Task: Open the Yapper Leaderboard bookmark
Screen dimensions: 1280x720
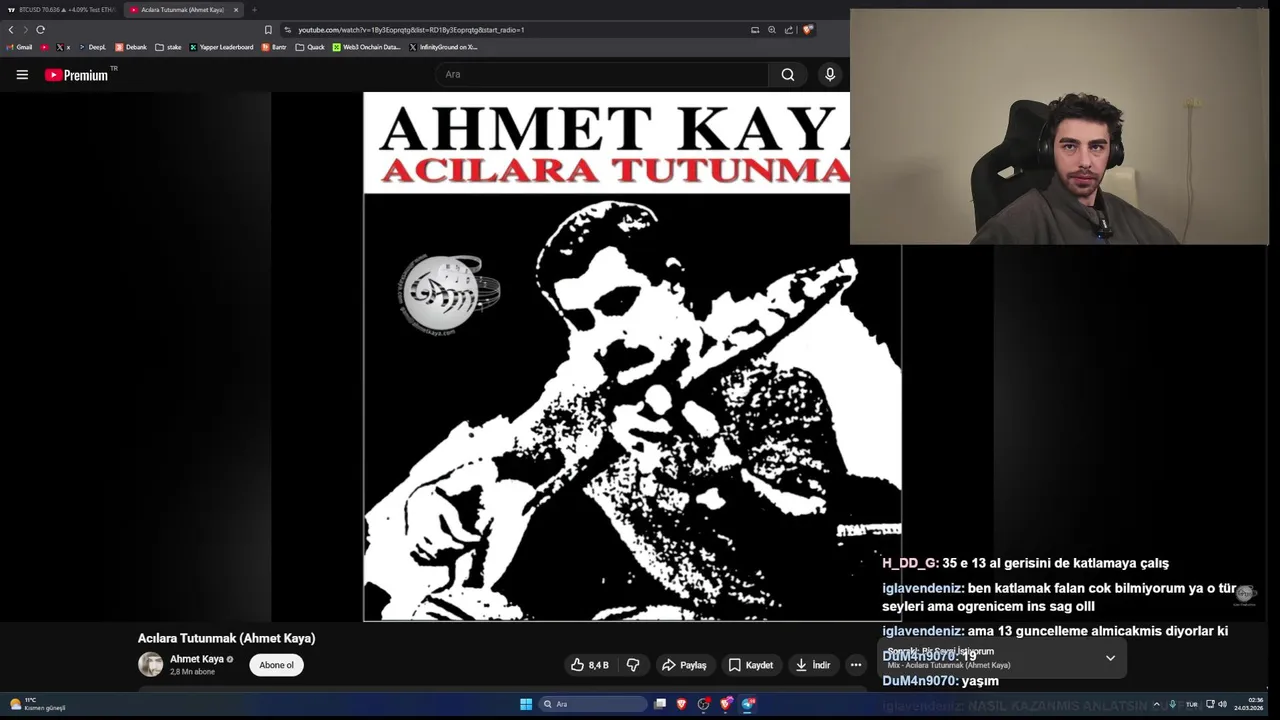Action: 221,47
